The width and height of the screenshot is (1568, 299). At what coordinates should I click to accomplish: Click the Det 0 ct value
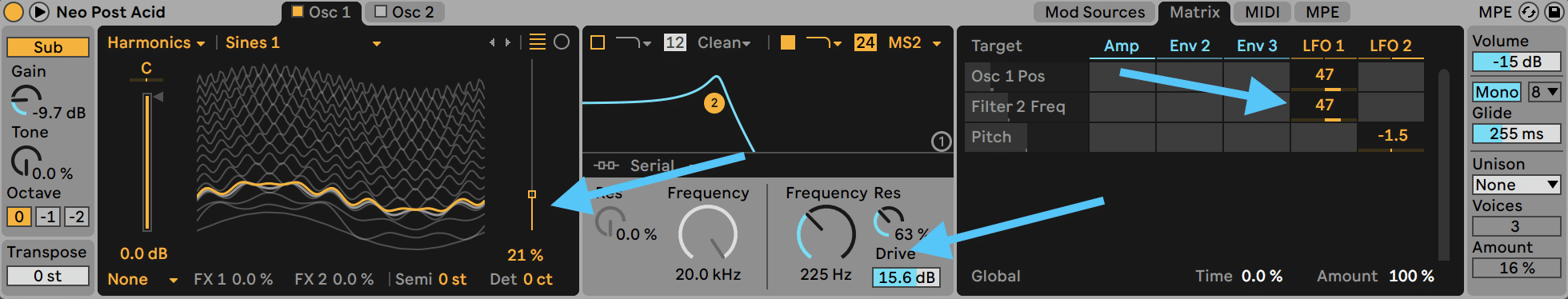point(538,279)
